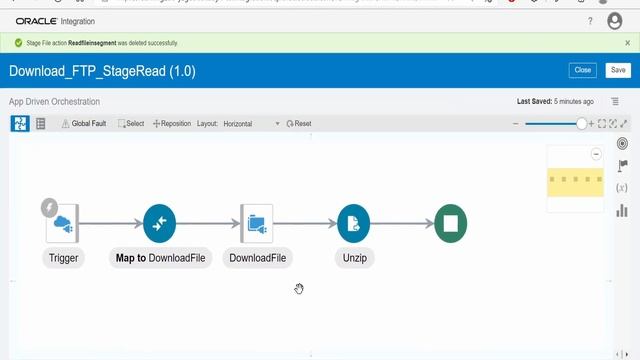Click the Oracle Integration logo
The width and height of the screenshot is (640, 360).
55,21
